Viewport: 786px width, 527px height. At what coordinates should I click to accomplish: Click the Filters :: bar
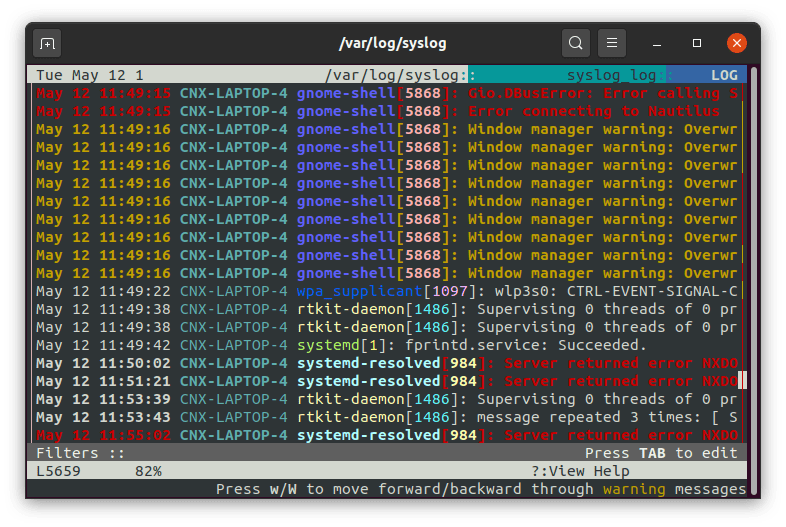[387, 453]
